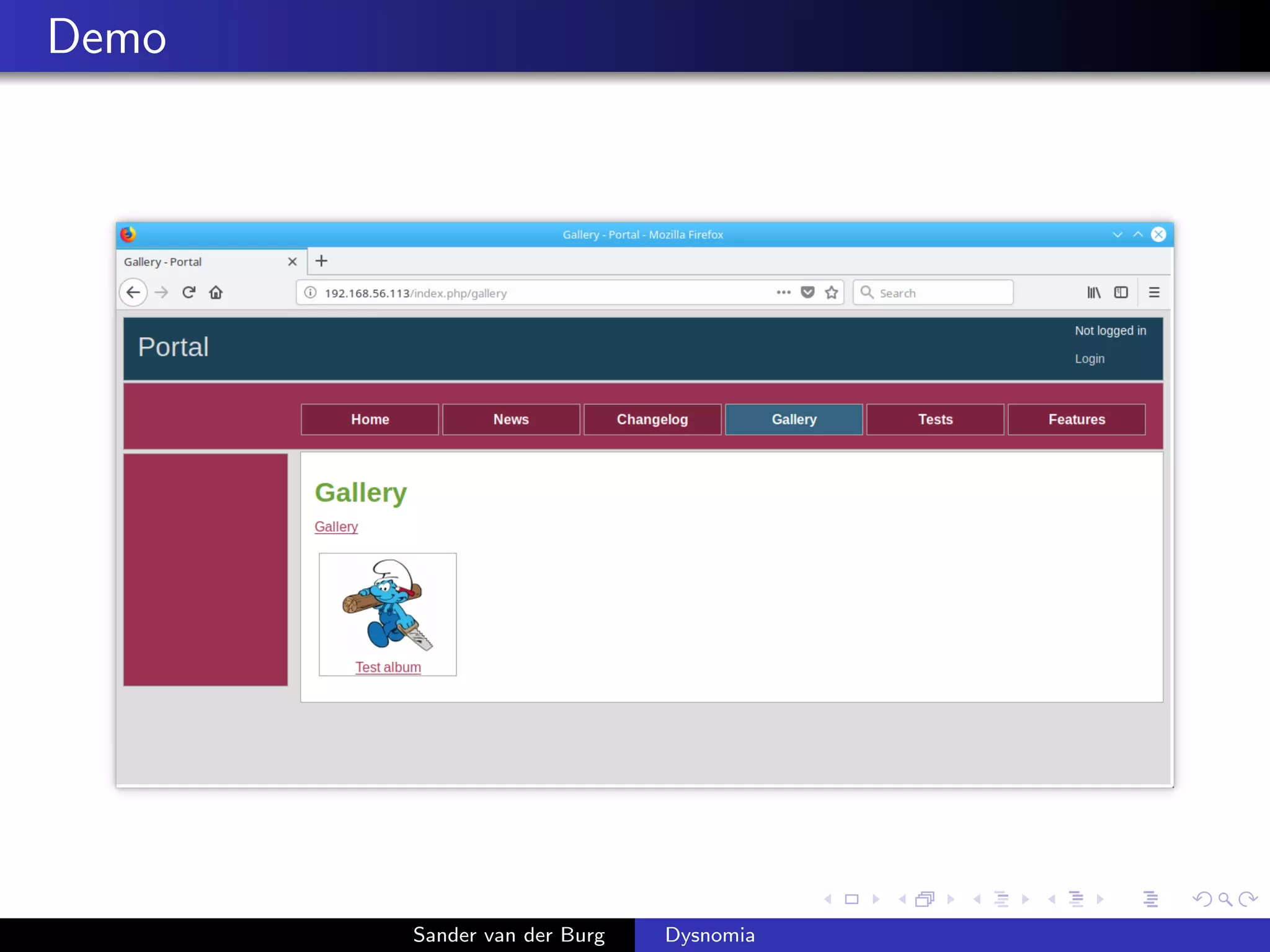1270x952 pixels.
Task: Bookmark page with the star icon
Action: tap(832, 293)
